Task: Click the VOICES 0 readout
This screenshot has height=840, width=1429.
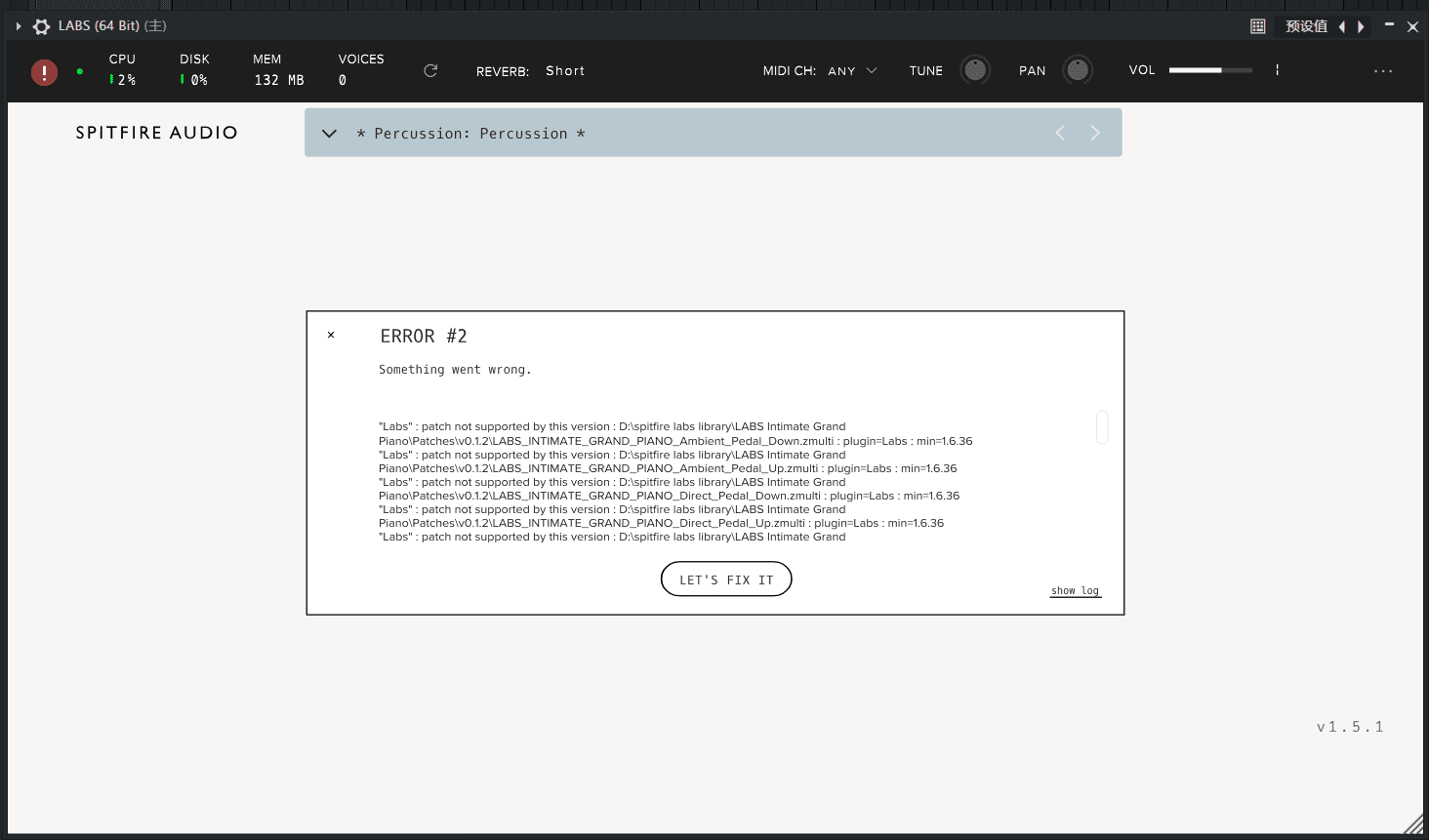Action: [x=361, y=70]
